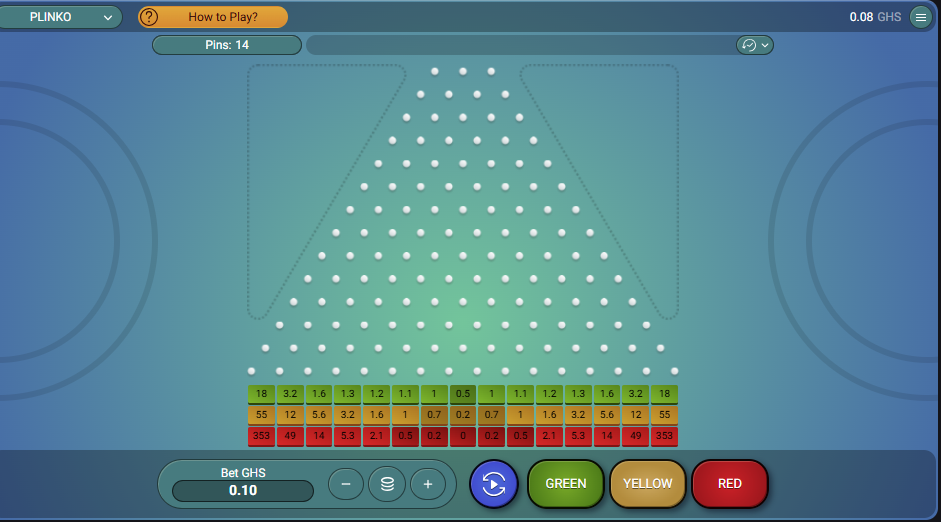Click the plus icon to increase bet
Viewport: 941px width, 522px height.
[x=428, y=484]
